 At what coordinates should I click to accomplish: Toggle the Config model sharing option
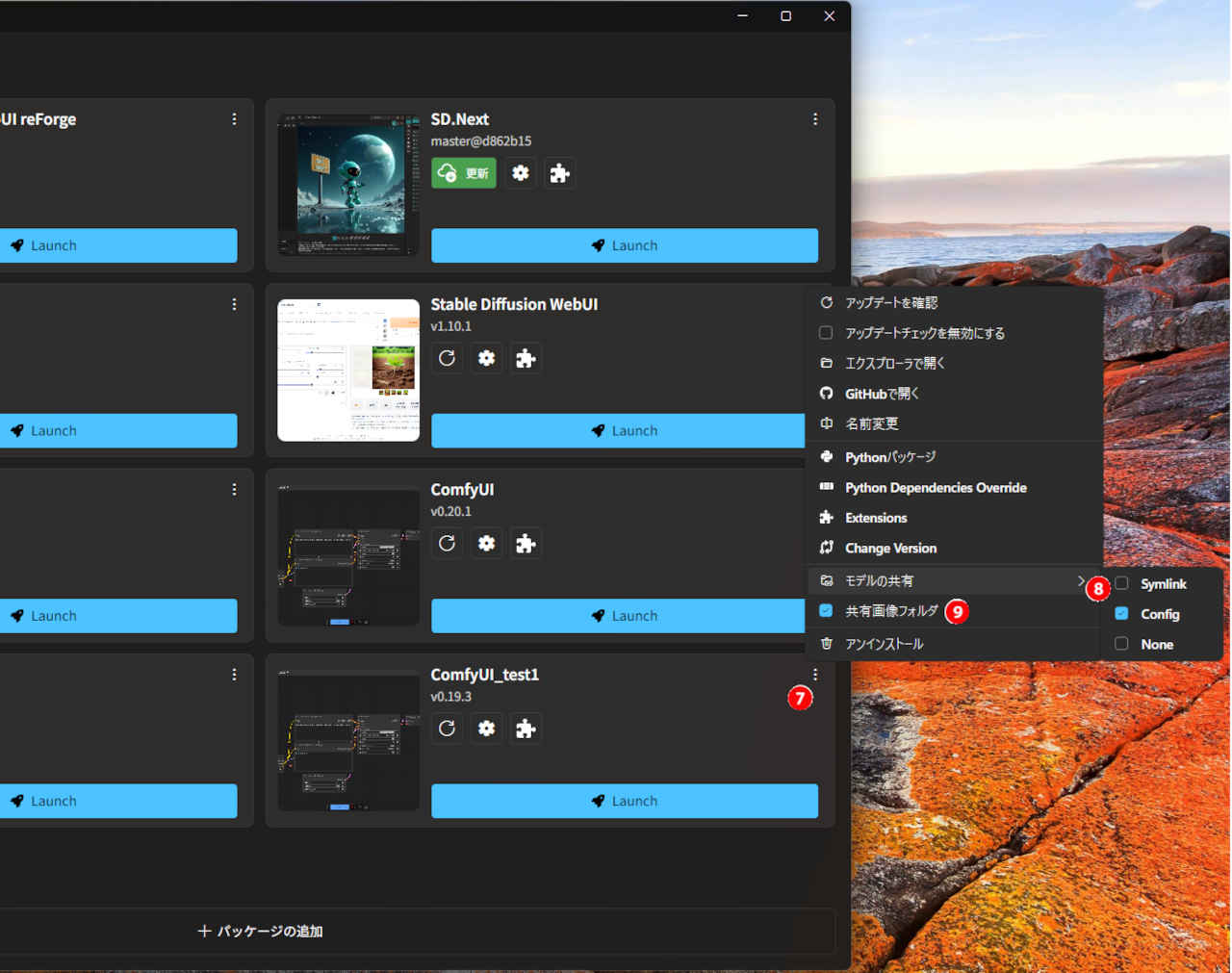coord(1121,614)
